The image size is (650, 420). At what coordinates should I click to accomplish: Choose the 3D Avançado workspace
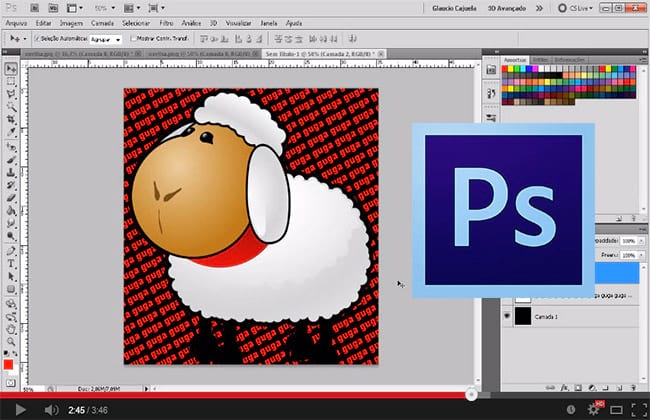pyautogui.click(x=507, y=8)
